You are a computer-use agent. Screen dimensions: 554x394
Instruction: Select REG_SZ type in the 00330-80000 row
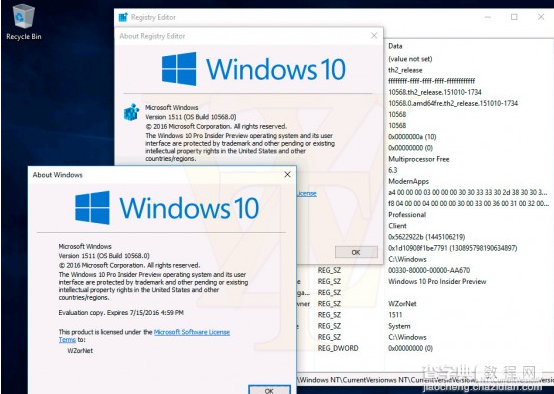click(329, 270)
